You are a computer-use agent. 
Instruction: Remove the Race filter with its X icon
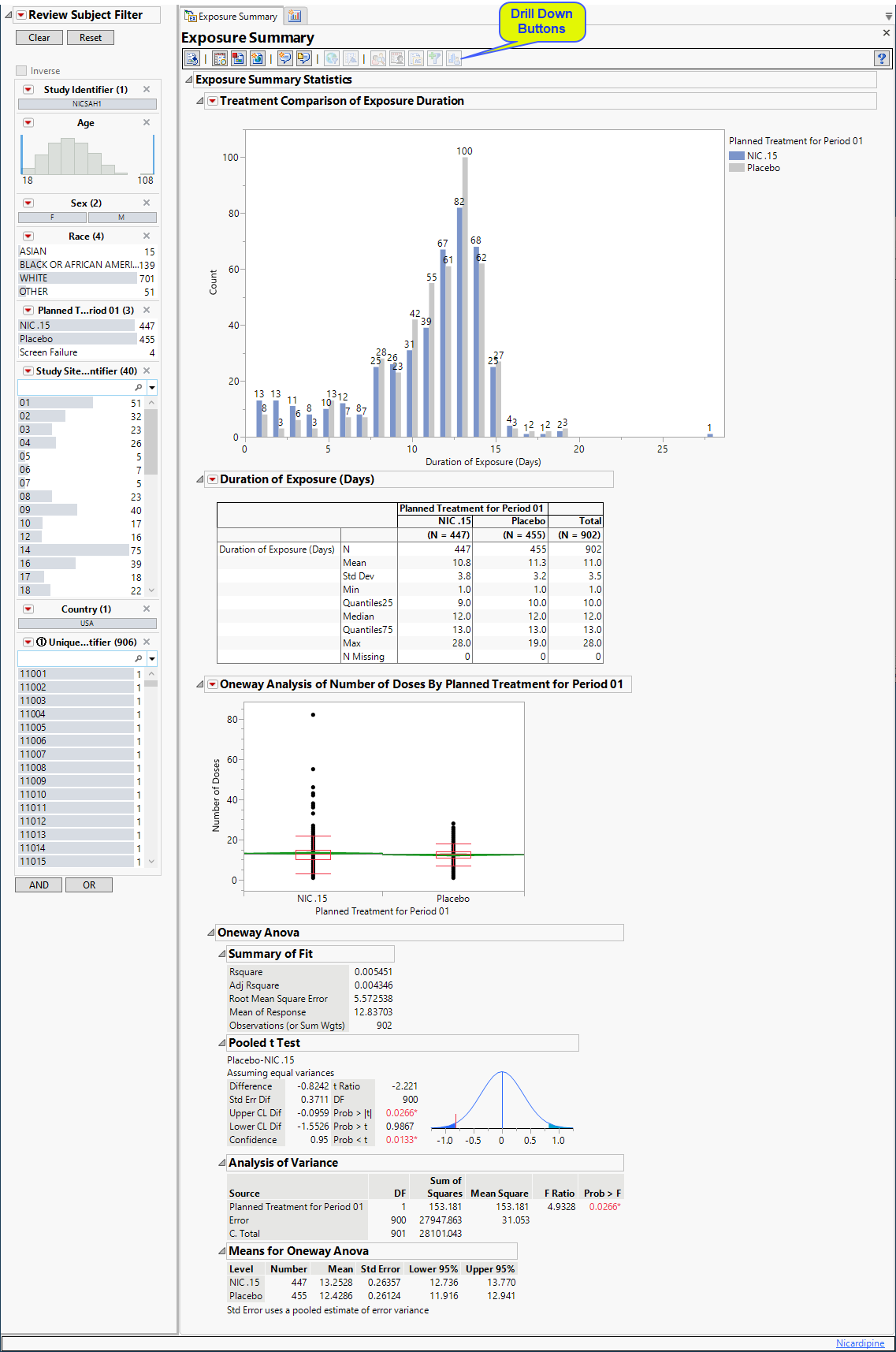(147, 236)
